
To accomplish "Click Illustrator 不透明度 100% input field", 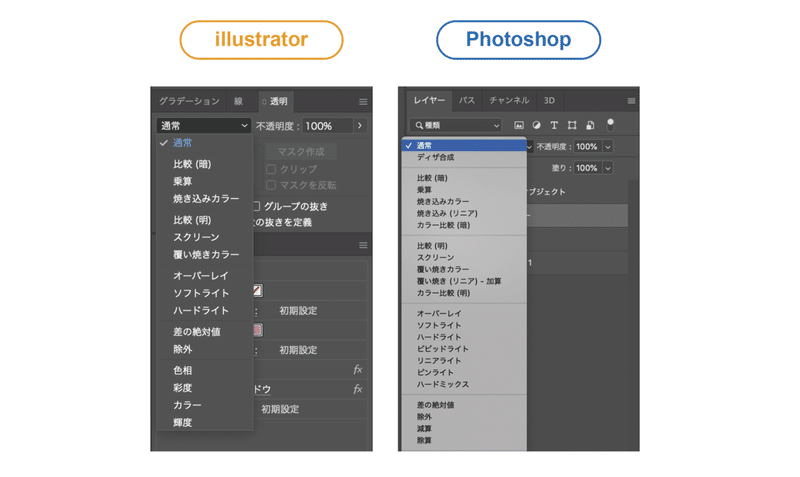I will 328,125.
